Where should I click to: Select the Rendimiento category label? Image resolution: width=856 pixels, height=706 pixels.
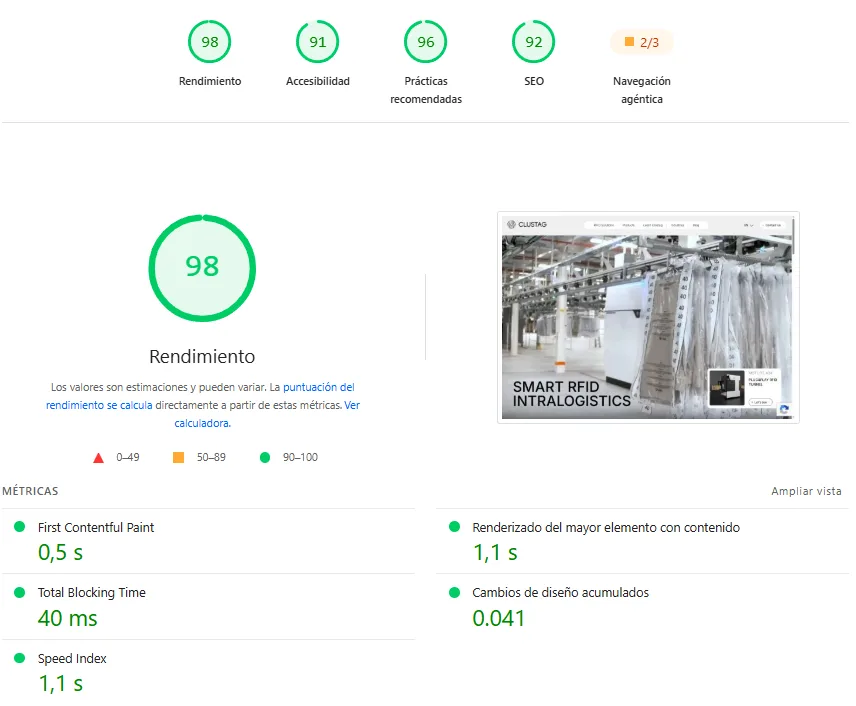(210, 81)
